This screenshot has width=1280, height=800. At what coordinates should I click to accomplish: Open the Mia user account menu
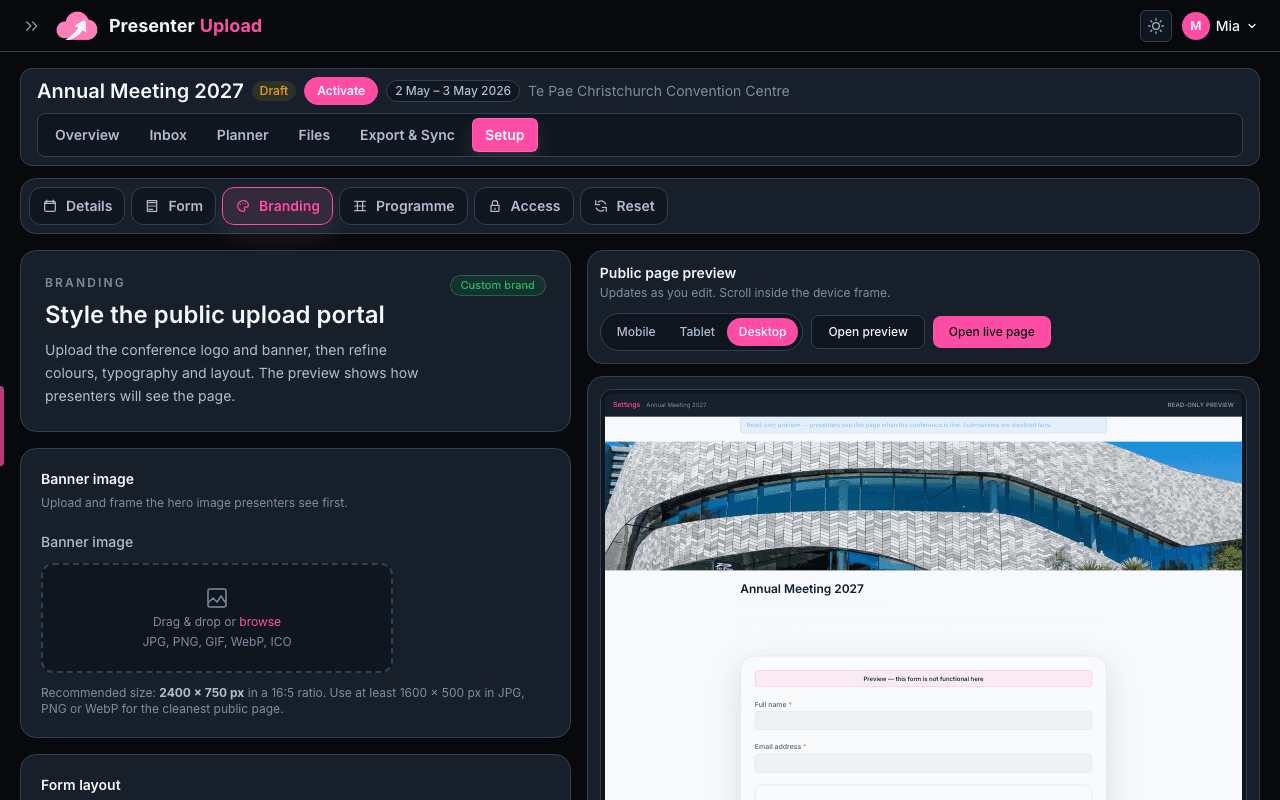tap(1219, 26)
